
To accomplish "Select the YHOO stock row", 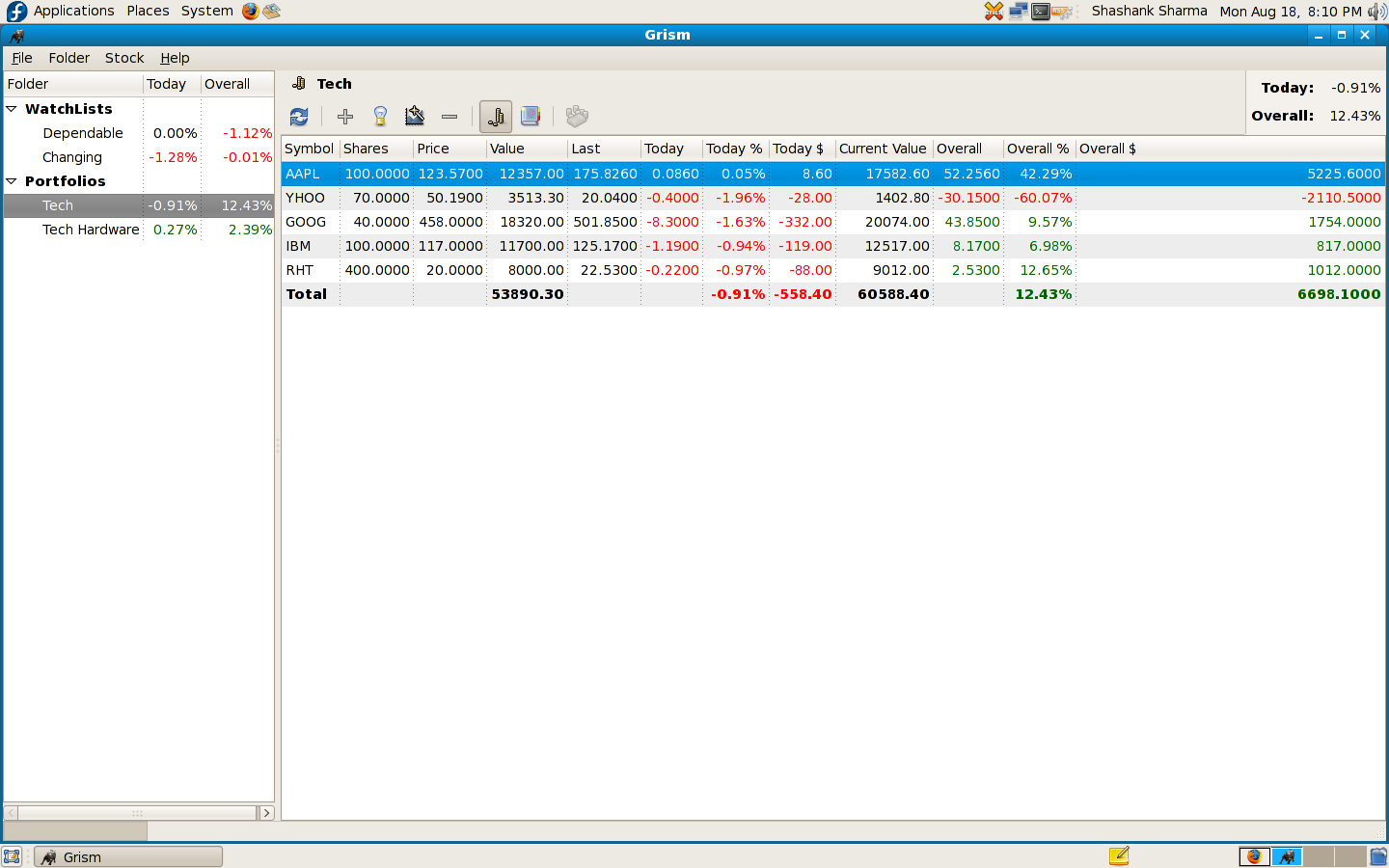I will point(833,198).
